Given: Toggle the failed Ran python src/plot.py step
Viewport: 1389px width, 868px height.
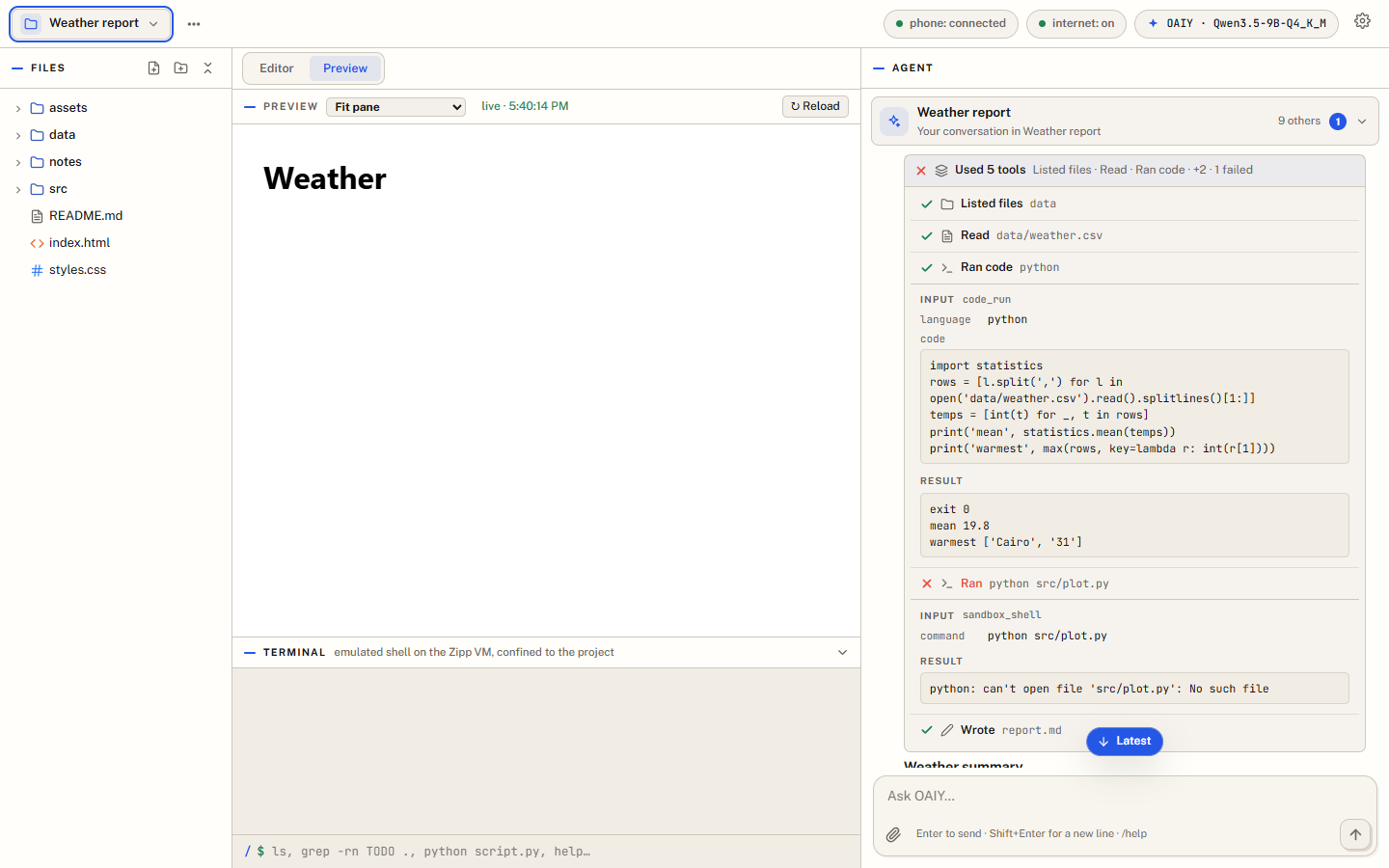Looking at the screenshot, I should (x=1134, y=583).
